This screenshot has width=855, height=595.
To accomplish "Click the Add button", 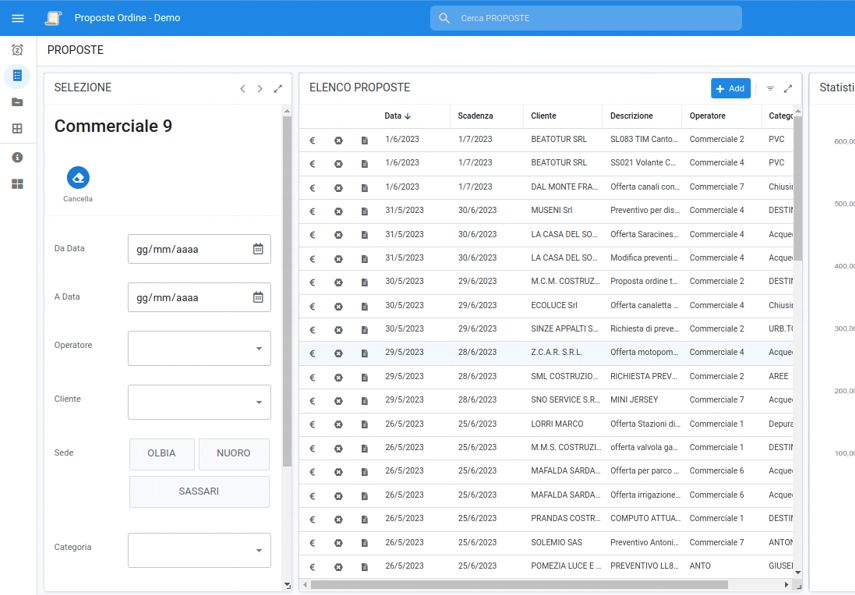I will 730,88.
